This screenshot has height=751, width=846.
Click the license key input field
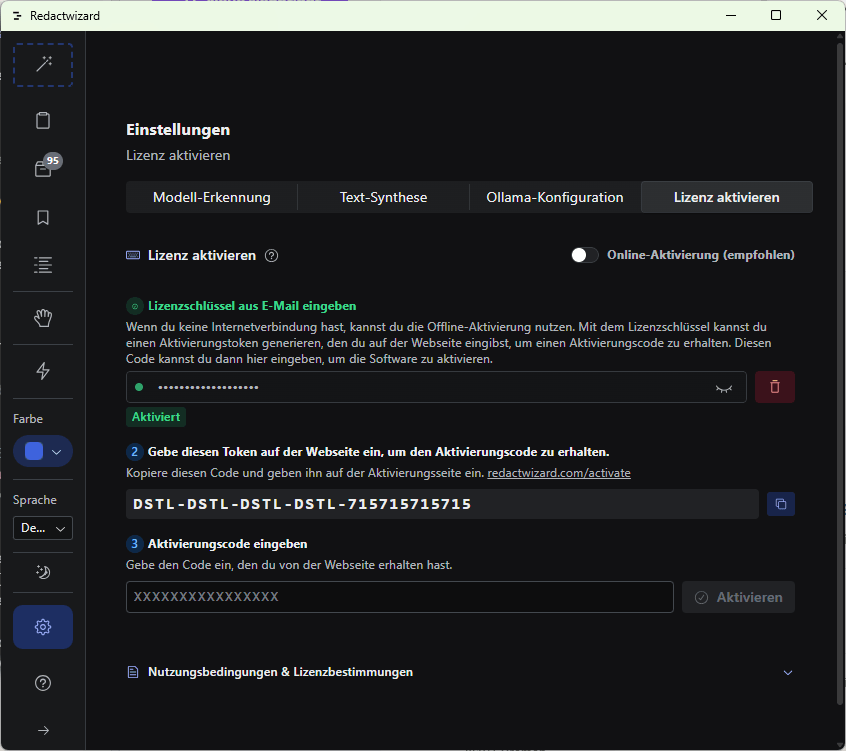[436, 387]
